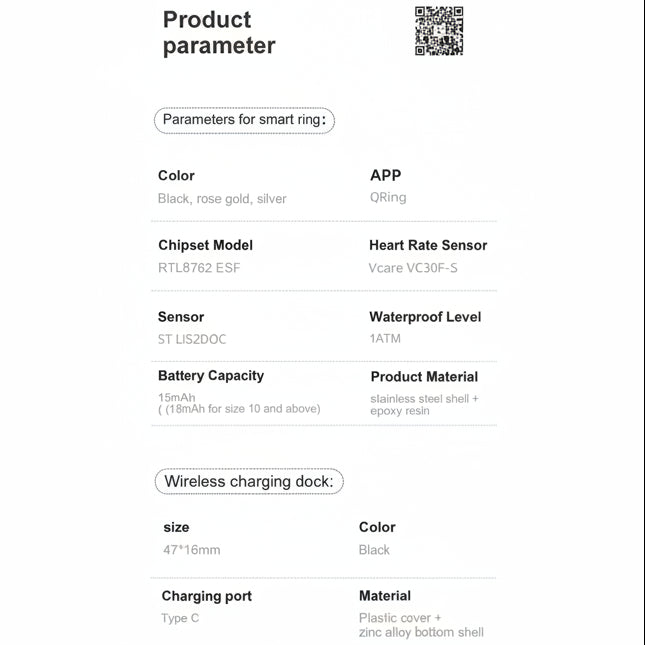Click the Product Material heading
This screenshot has height=645, width=645.
tap(424, 377)
